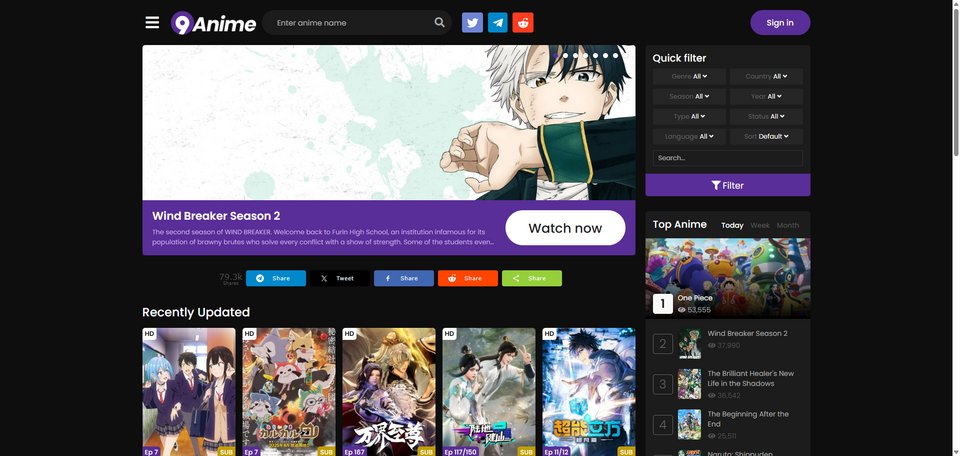Open Wind Breaker Season 2 in Top Anime list
Image resolution: width=960 pixels, height=456 pixels.
[x=748, y=334]
